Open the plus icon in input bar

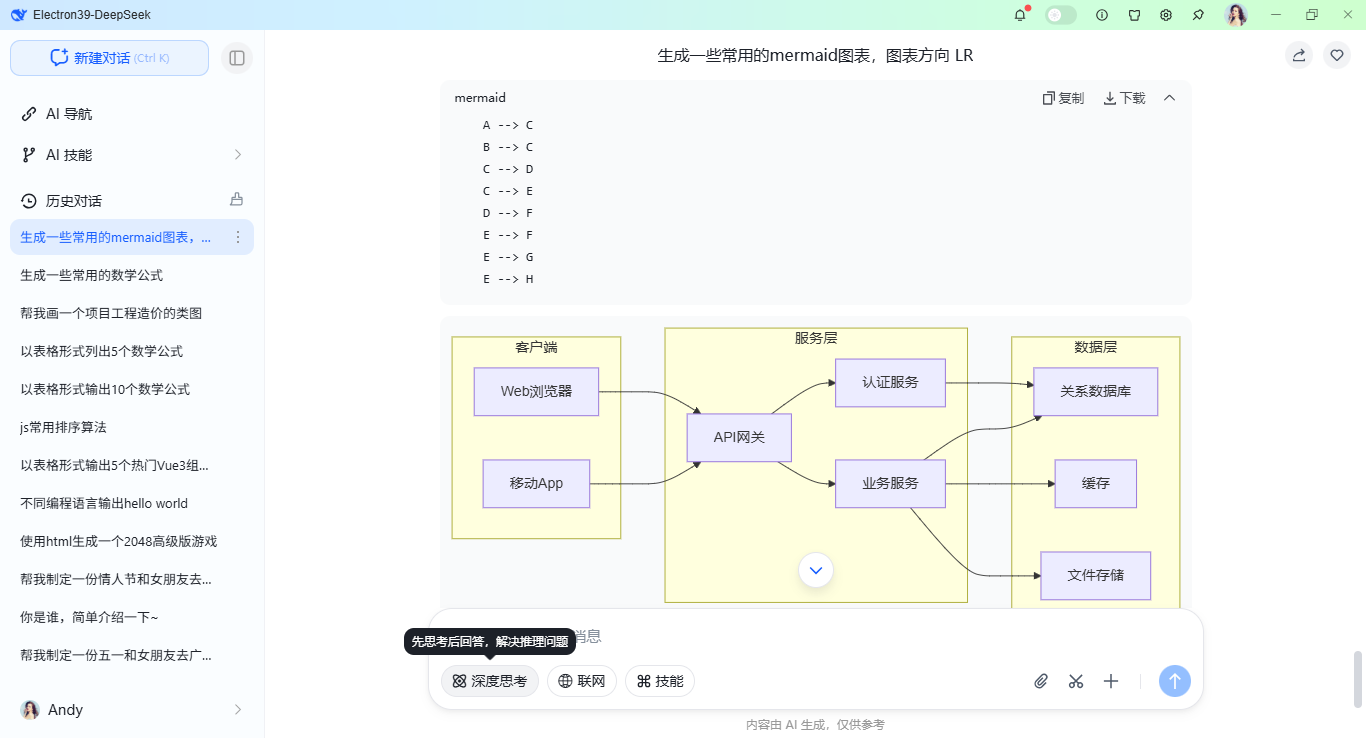(1111, 681)
